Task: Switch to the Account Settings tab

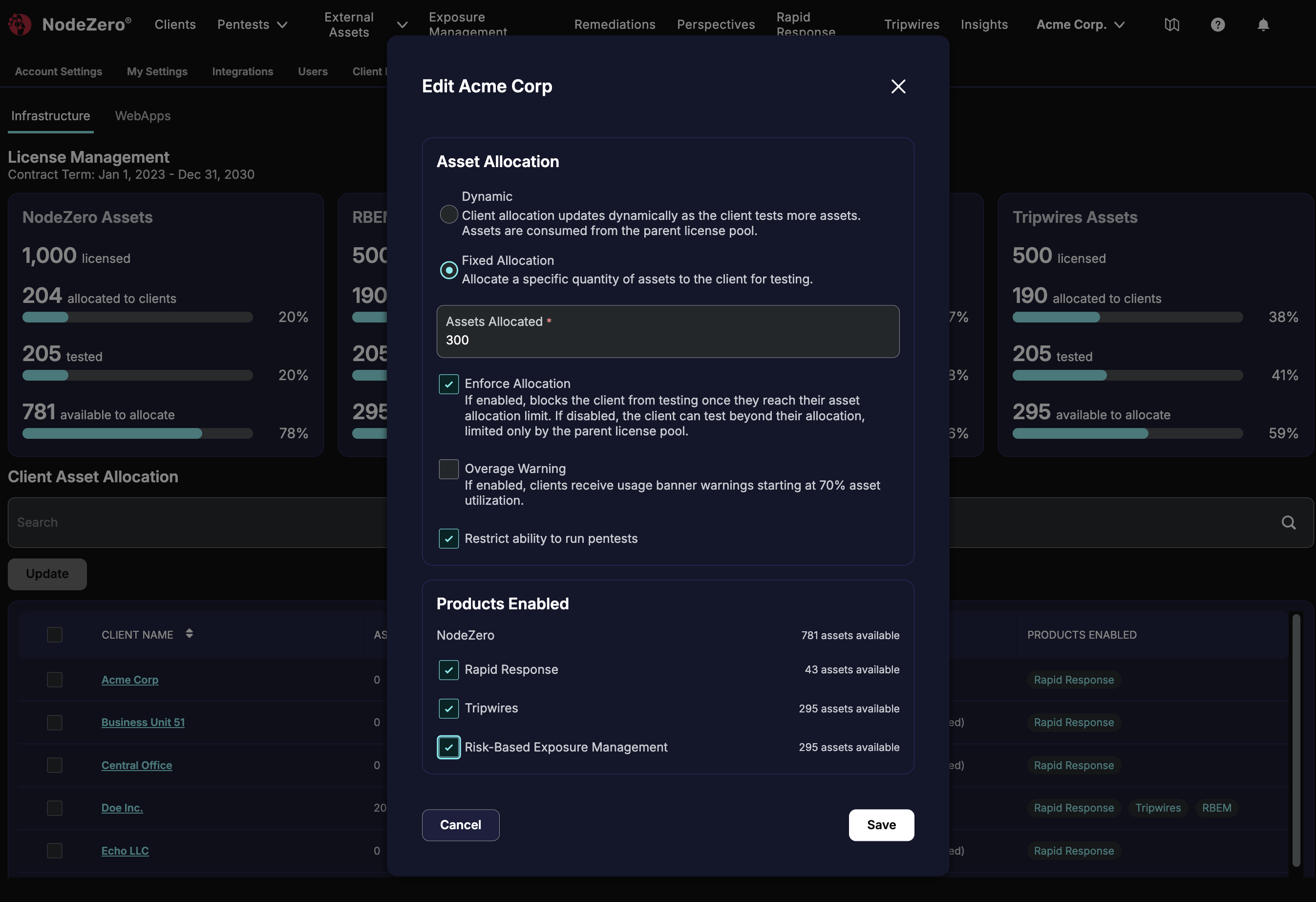Action: click(x=58, y=71)
